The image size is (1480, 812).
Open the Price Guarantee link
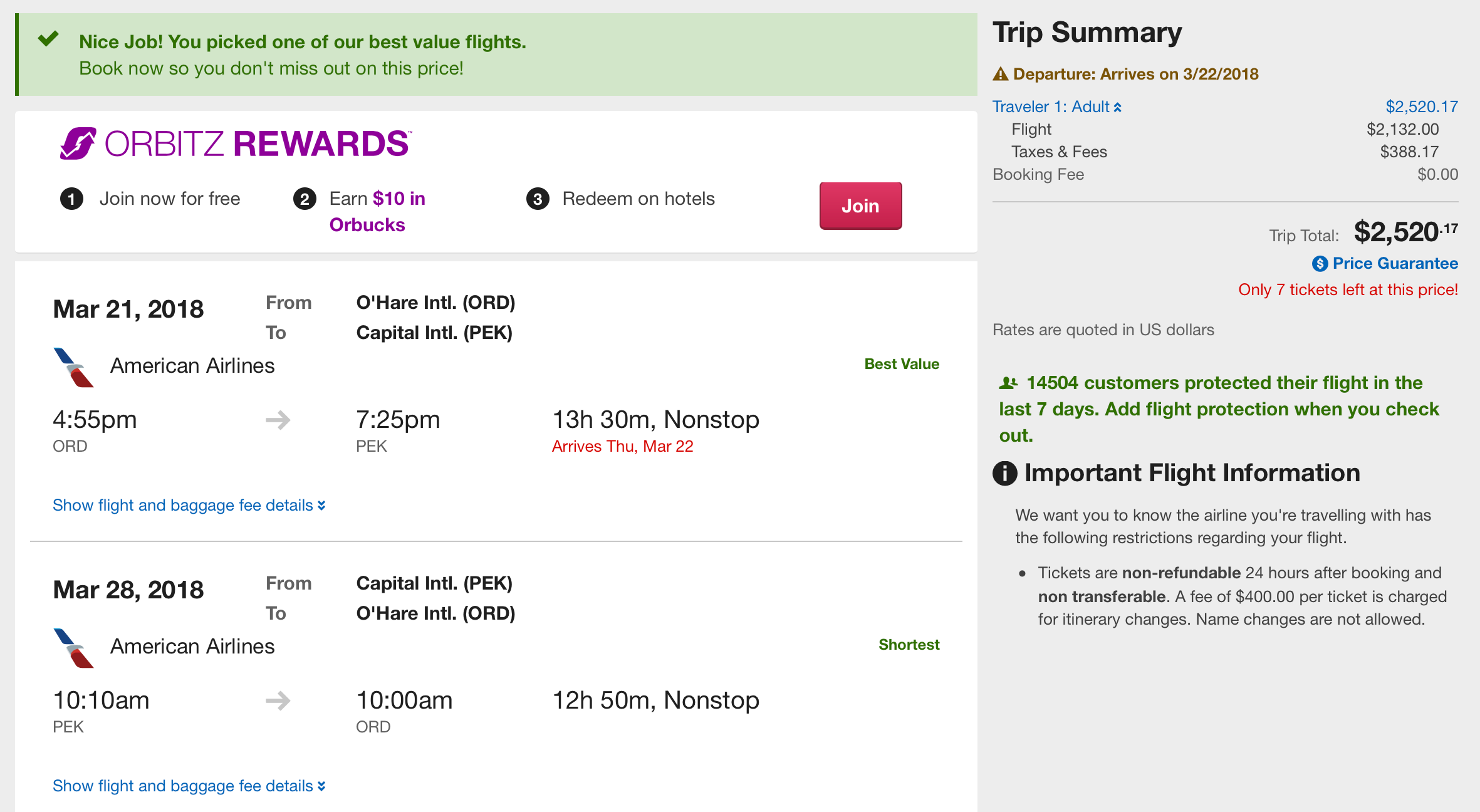click(x=1395, y=264)
